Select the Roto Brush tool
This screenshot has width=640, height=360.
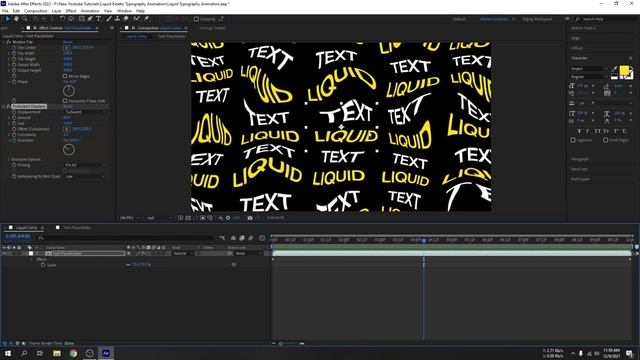click(x=136, y=19)
